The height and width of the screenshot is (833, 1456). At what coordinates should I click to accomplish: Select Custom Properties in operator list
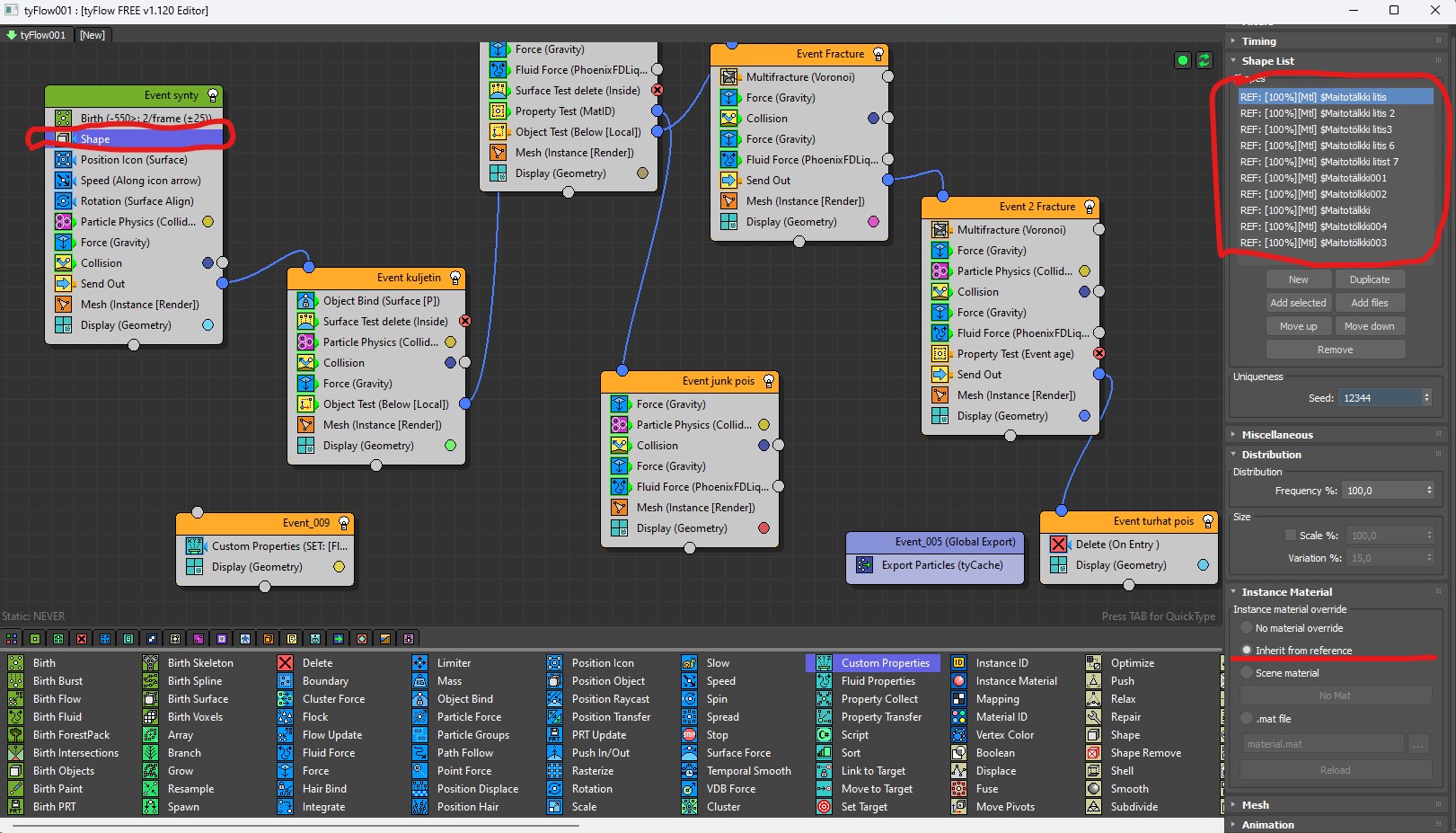tap(874, 662)
